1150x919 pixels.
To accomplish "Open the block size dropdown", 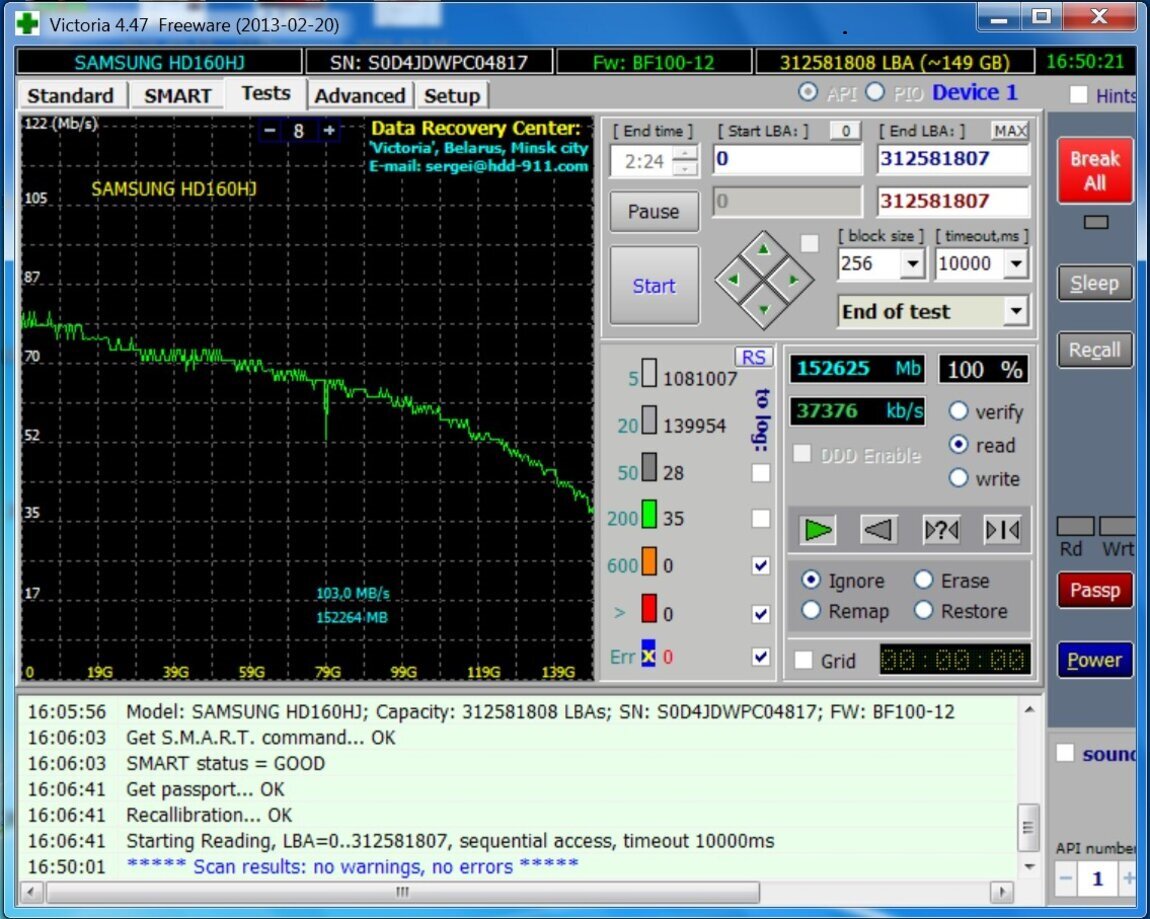I will 911,264.
